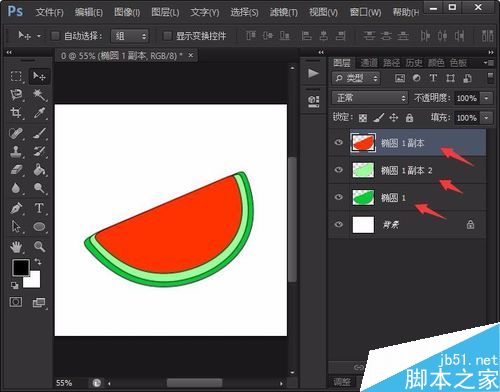Filter layers by smart object type
500x392 pixels.
[x=467, y=78]
